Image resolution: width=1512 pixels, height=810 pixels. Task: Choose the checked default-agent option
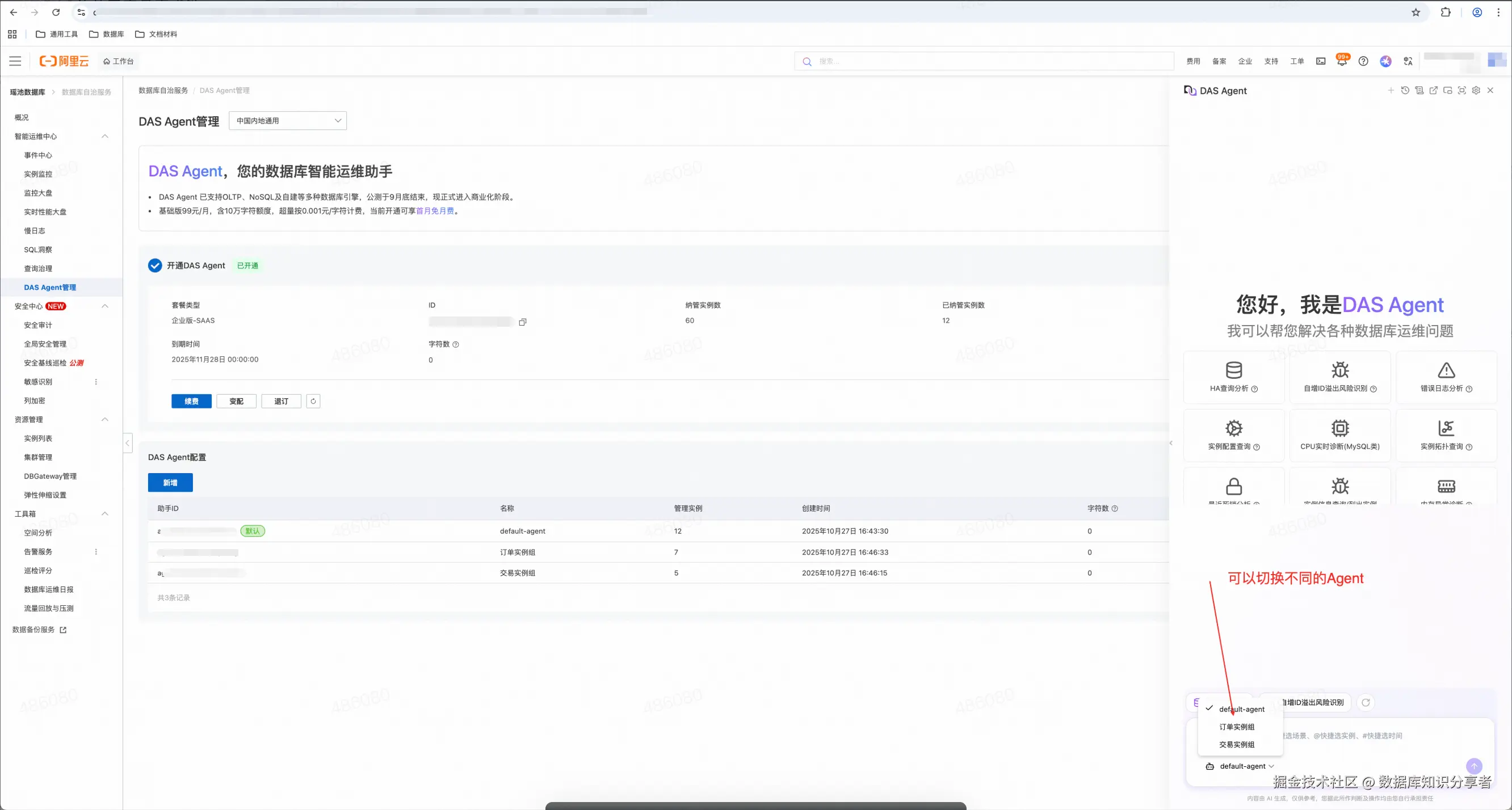1241,709
